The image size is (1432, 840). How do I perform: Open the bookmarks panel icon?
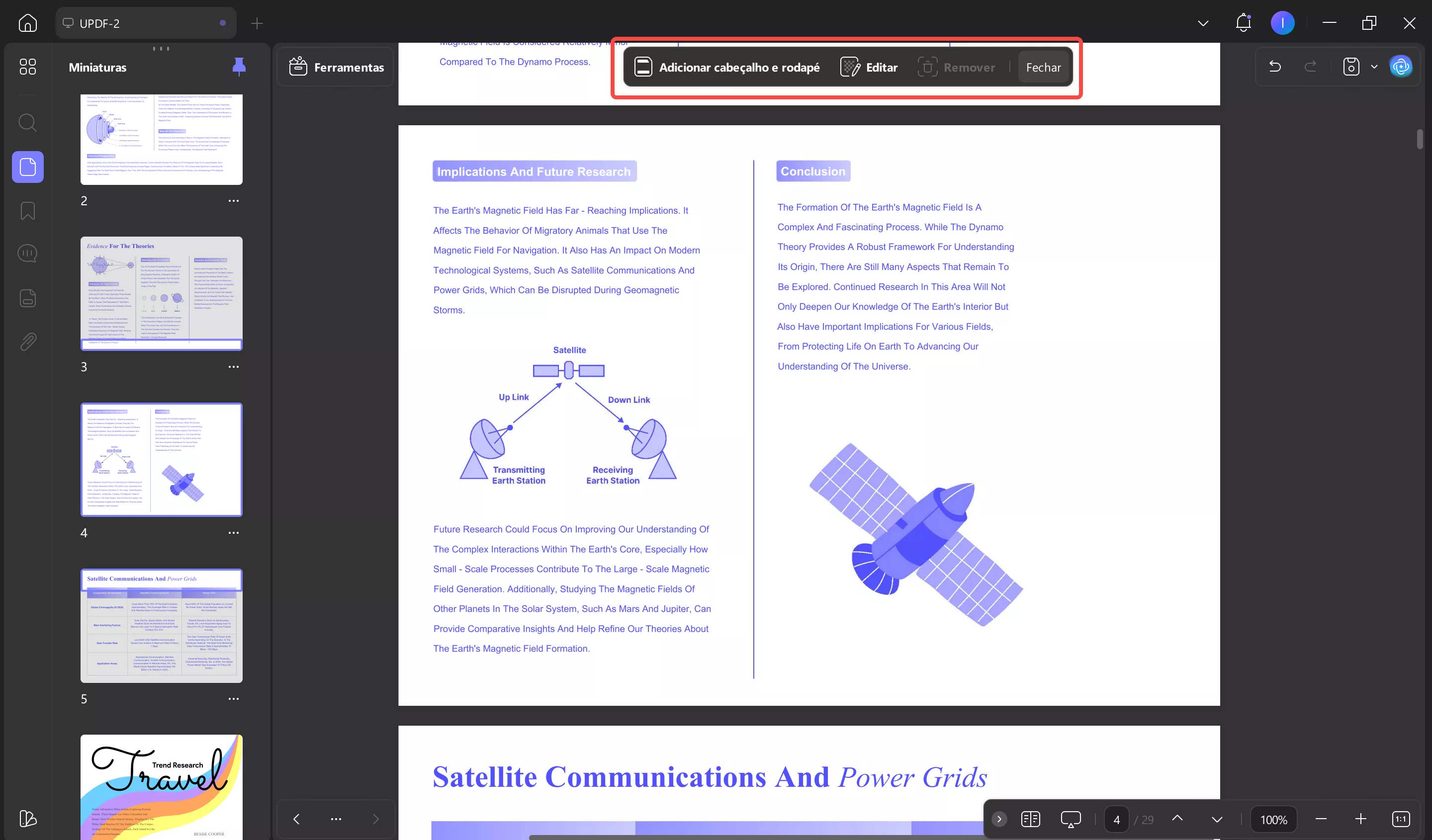[x=27, y=211]
